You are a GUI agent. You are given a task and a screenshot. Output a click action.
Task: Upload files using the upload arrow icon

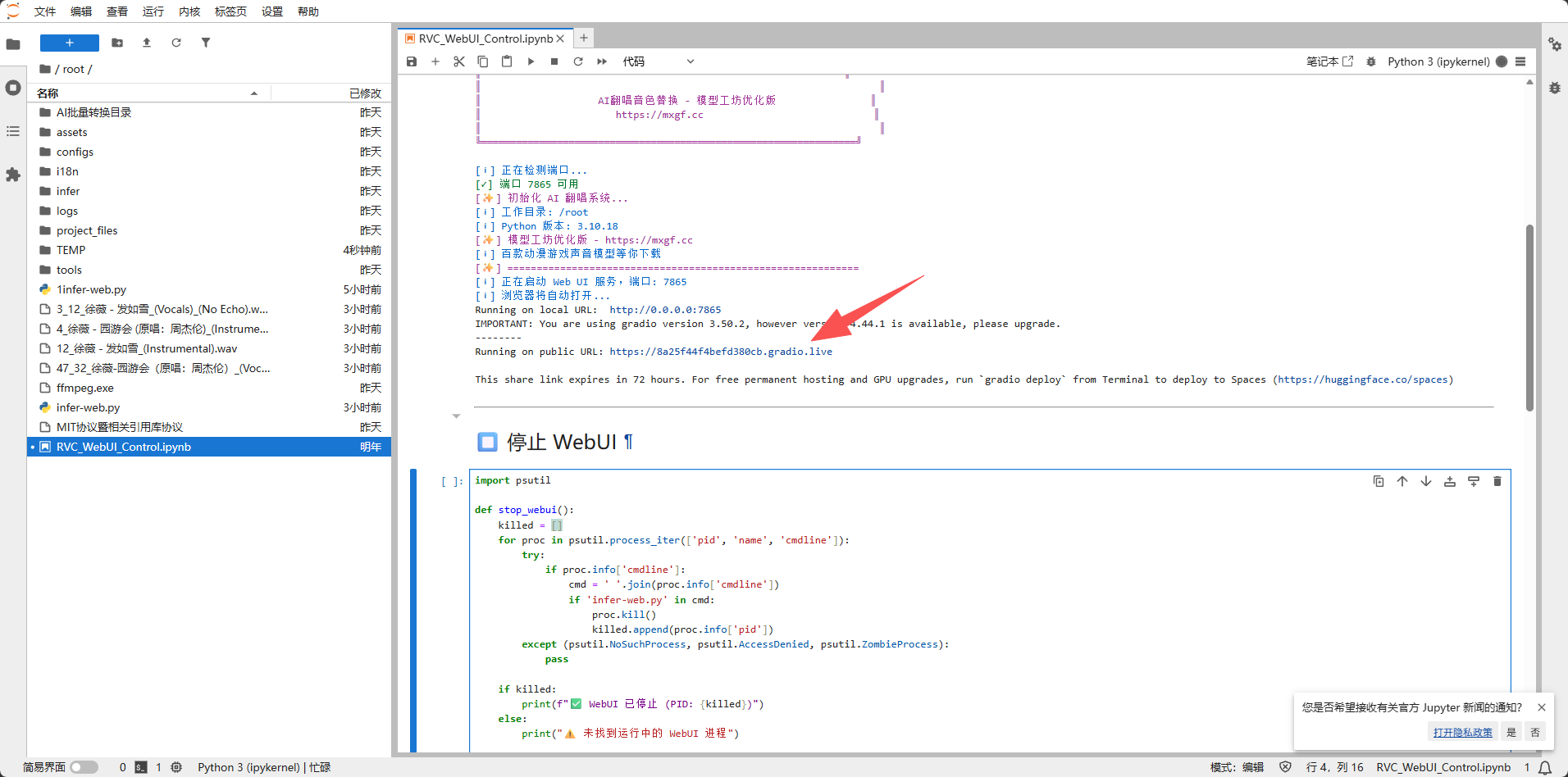[x=147, y=43]
